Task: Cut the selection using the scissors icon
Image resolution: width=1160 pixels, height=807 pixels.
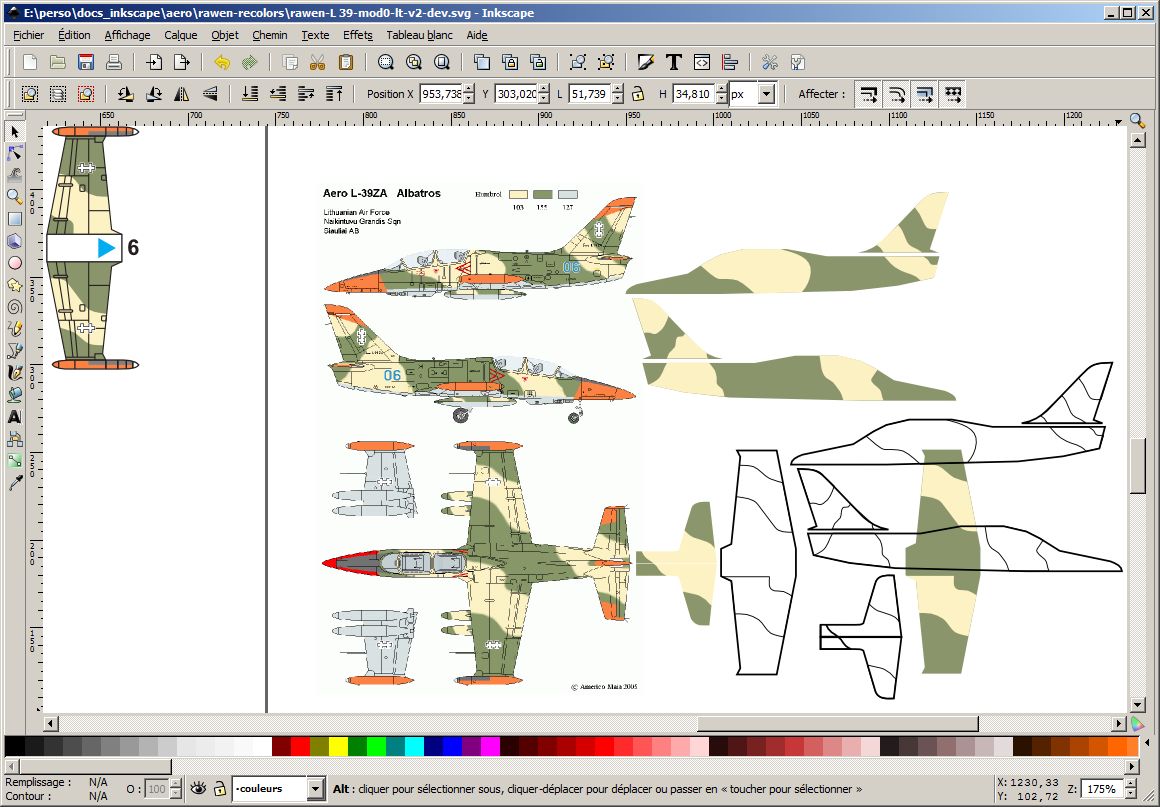Action: coord(317,62)
